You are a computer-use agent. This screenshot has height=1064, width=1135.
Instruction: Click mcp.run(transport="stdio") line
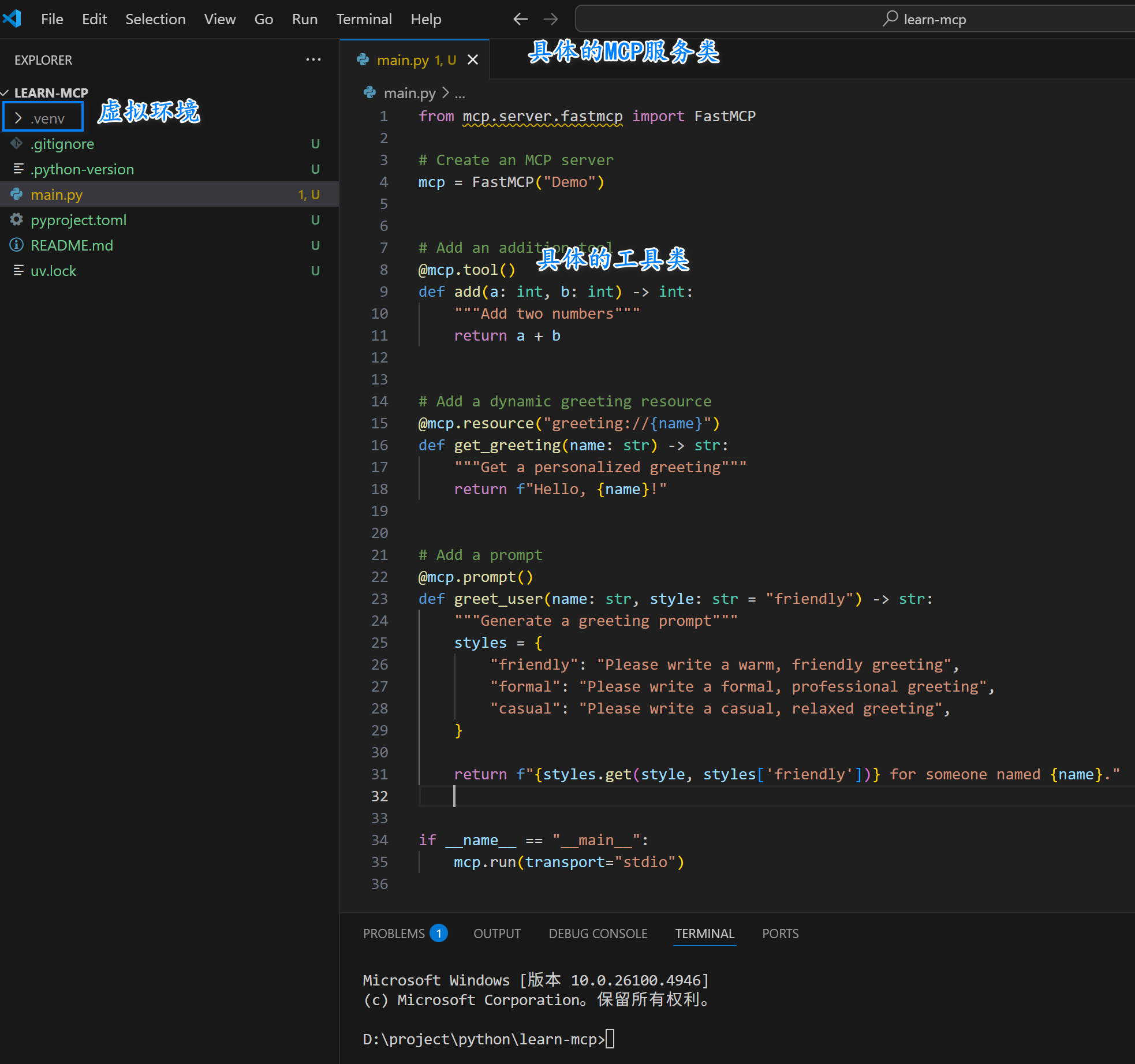(569, 862)
